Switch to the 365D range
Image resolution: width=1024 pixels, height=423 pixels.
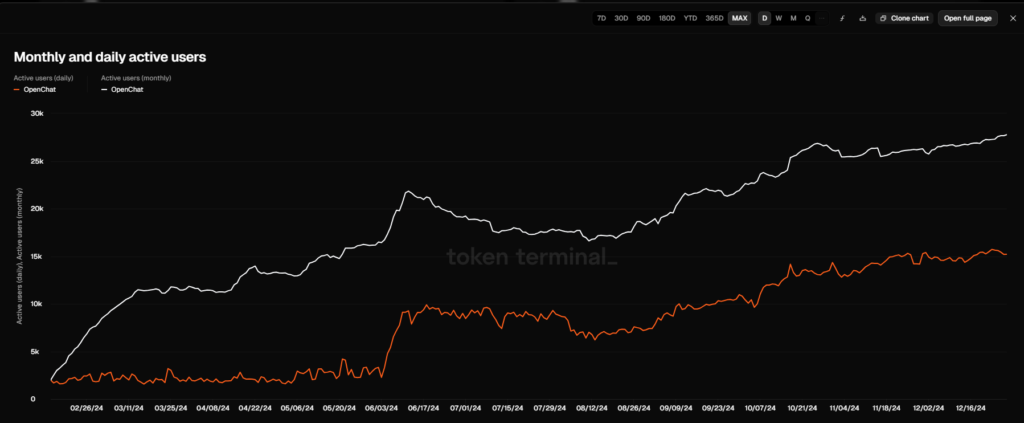tap(714, 18)
